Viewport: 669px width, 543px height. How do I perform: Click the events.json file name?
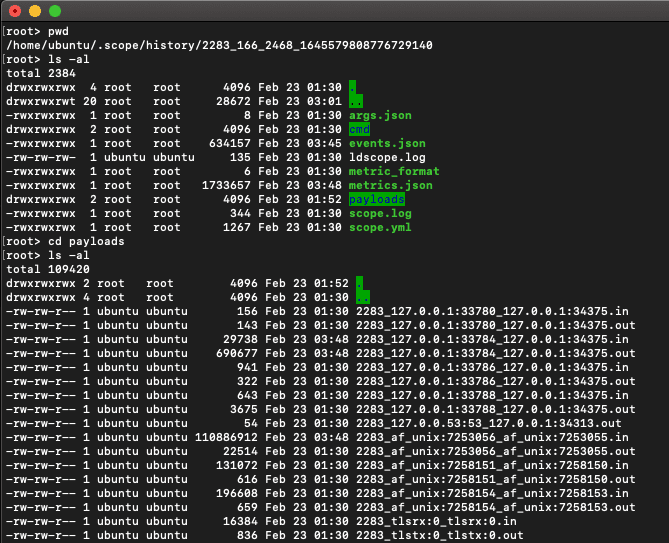[x=386, y=144]
